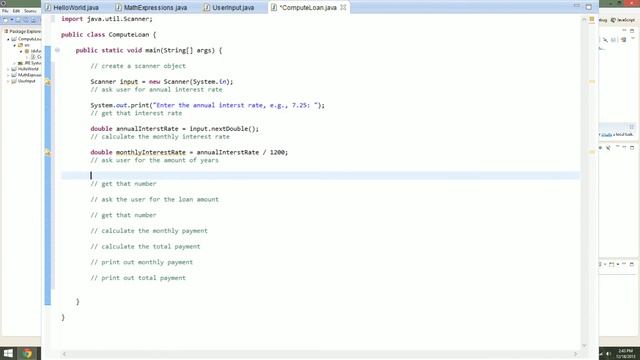Click overview ruler marker for Scanner warning
Image resolution: width=640 pixels, height=360 pixels.
(x=592, y=82)
